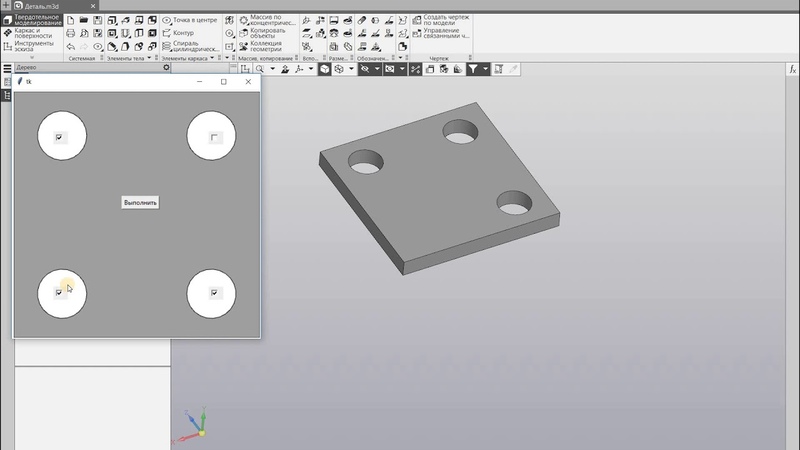The height and width of the screenshot is (450, 800).
Task: Click Создать чертеж по модели
Action: coord(441,20)
